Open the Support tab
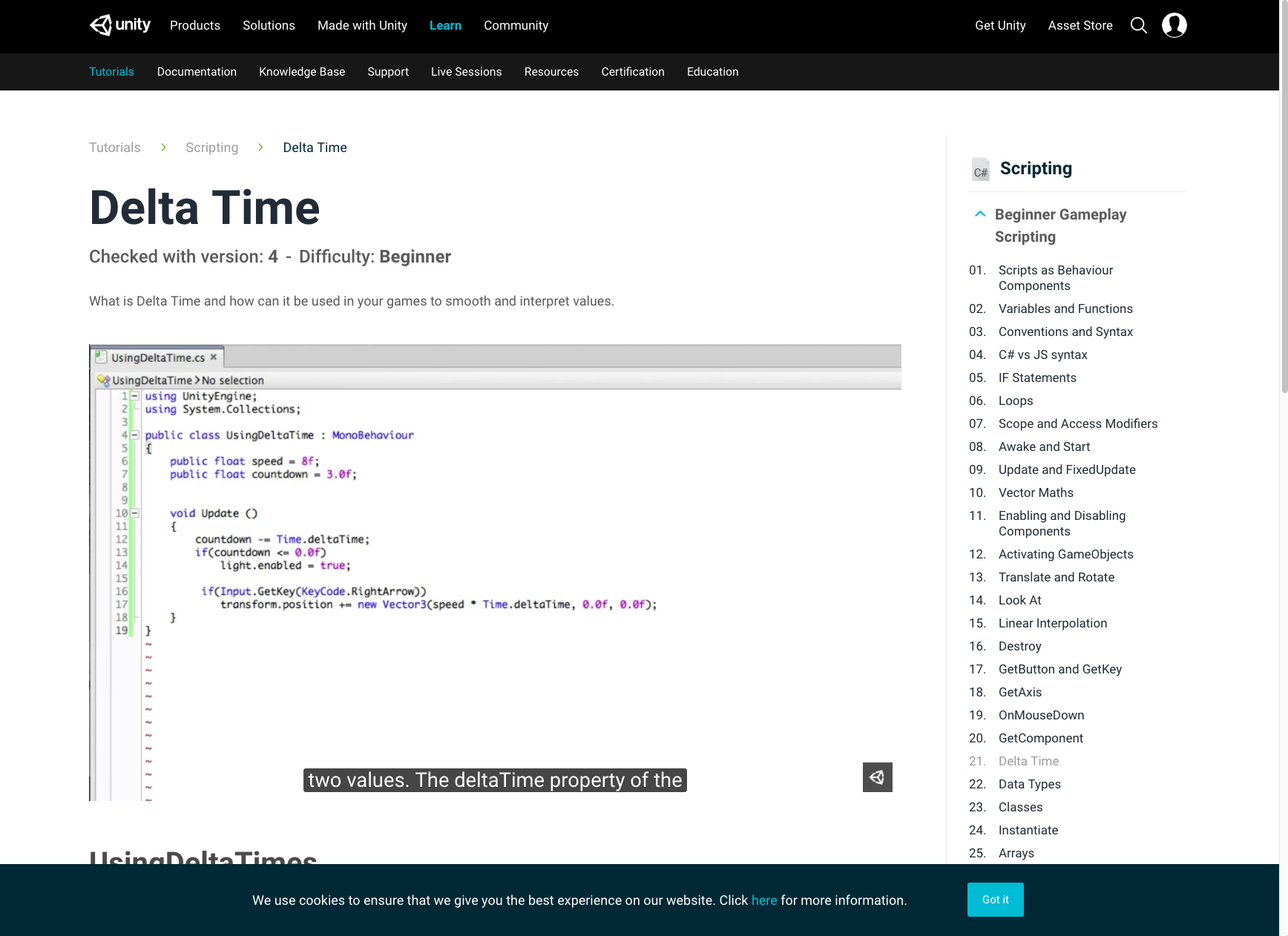1288x936 pixels. (388, 72)
